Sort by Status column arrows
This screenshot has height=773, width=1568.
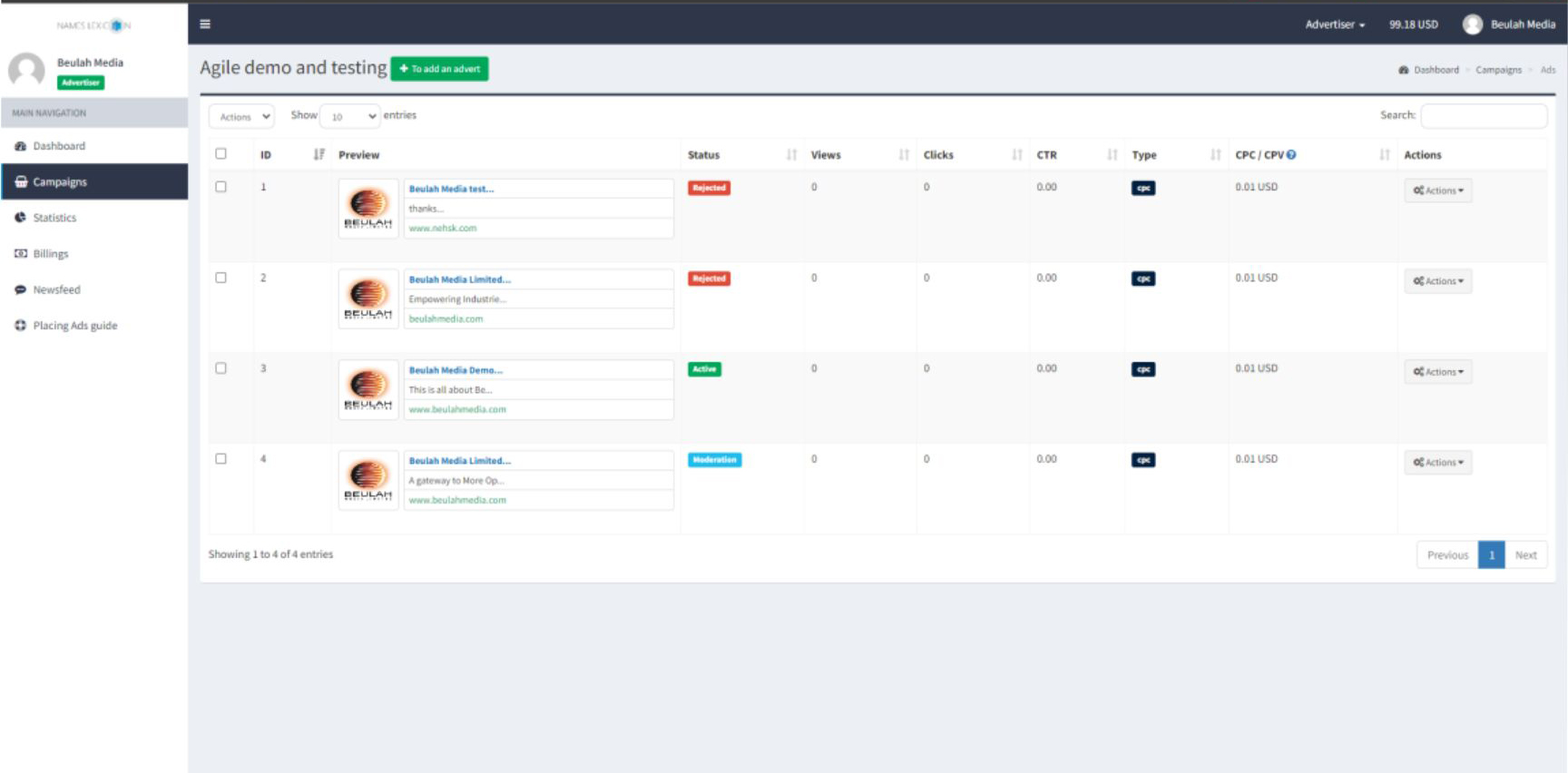(791, 155)
